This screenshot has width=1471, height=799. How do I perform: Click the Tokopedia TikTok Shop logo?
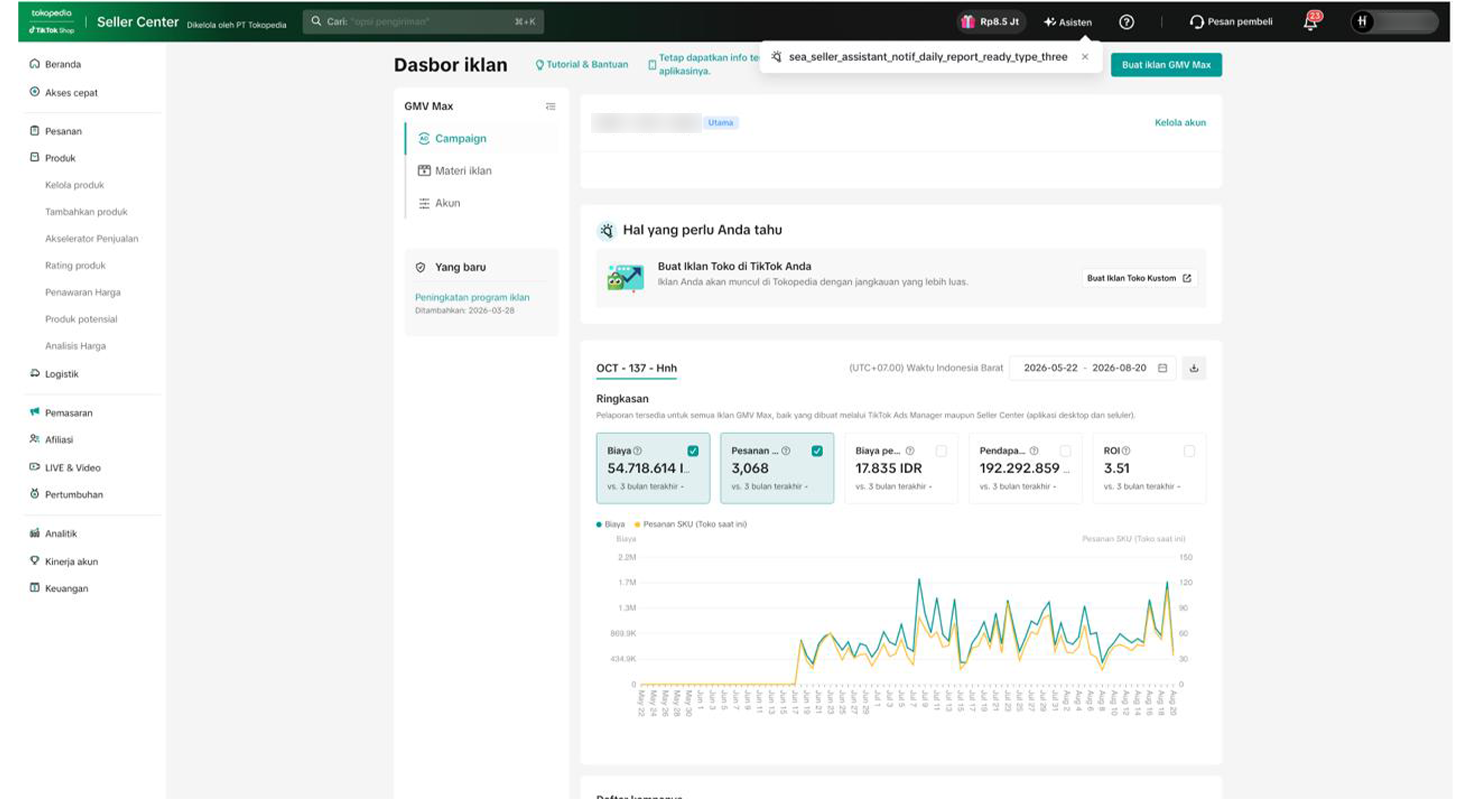click(52, 21)
